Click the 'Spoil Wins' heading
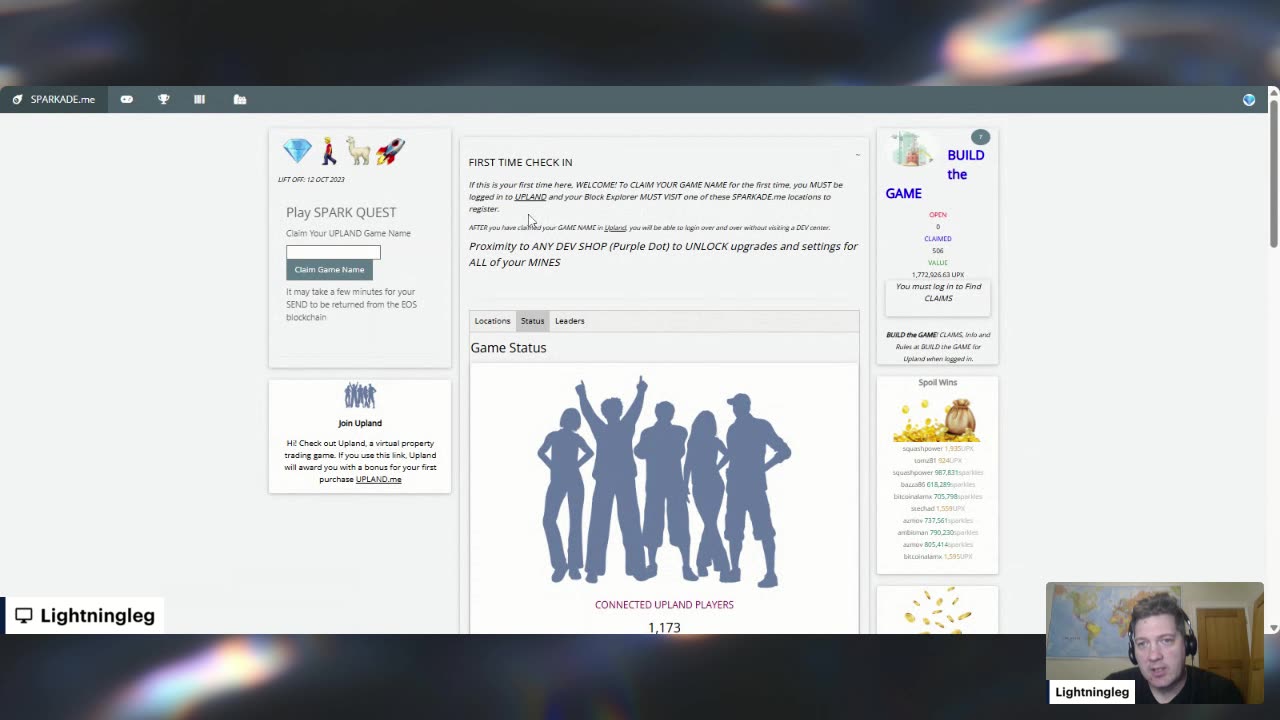Viewport: 1280px width, 720px height. tap(938, 382)
